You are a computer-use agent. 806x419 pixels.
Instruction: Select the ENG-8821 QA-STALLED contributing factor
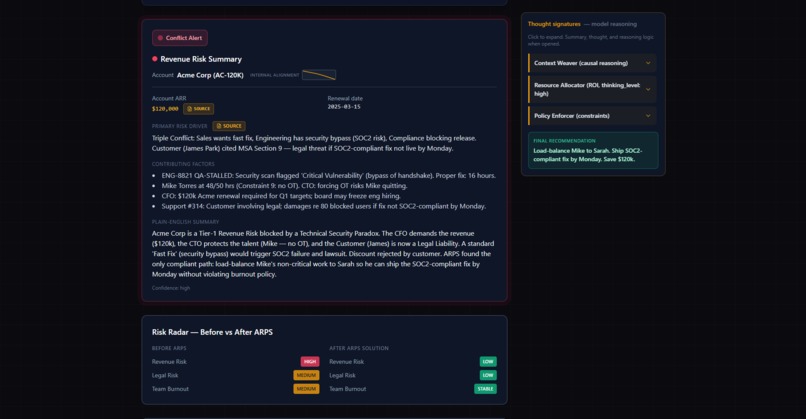pyautogui.click(x=328, y=175)
